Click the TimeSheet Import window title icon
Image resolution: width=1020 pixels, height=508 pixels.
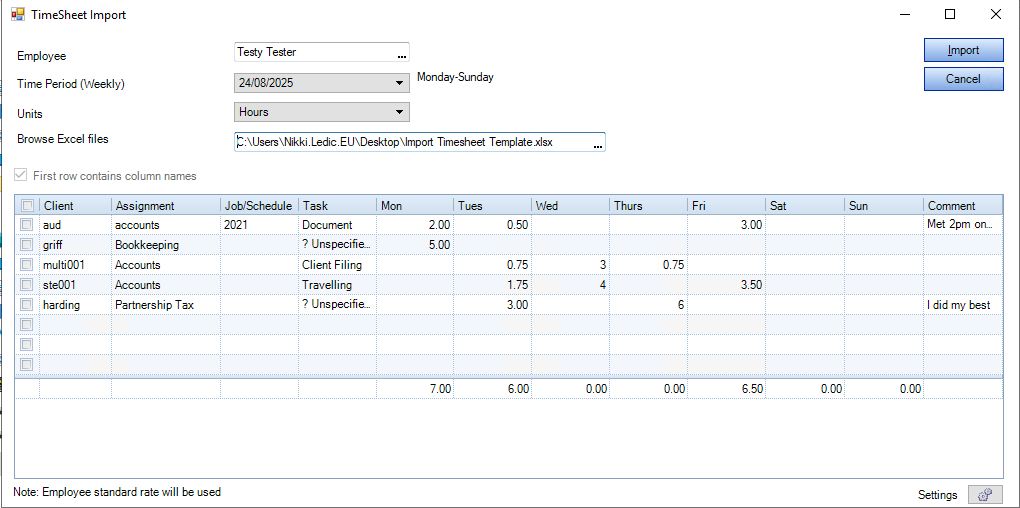tap(18, 14)
